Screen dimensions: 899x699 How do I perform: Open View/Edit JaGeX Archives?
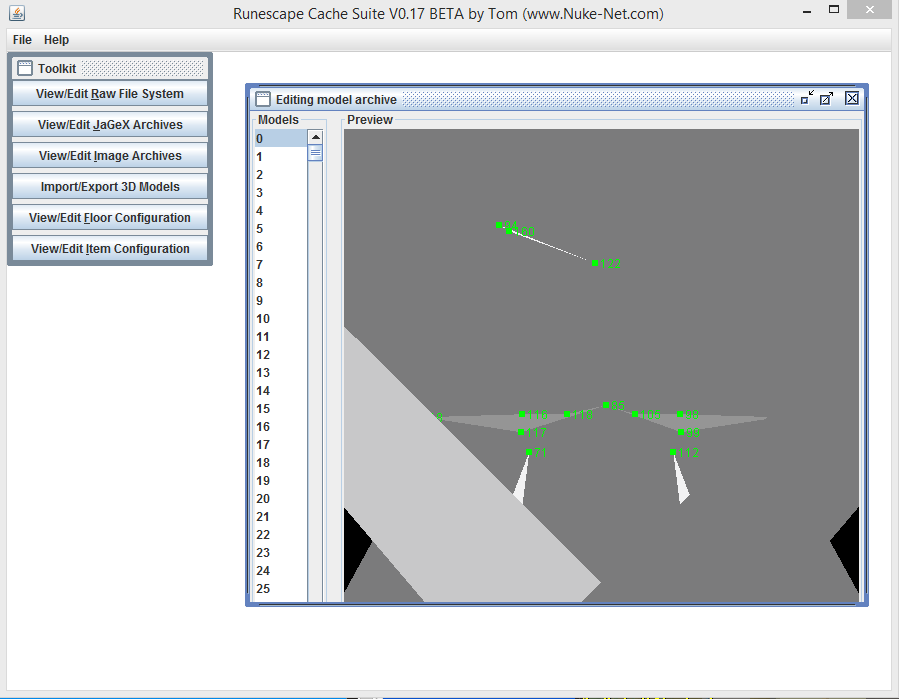coord(110,124)
